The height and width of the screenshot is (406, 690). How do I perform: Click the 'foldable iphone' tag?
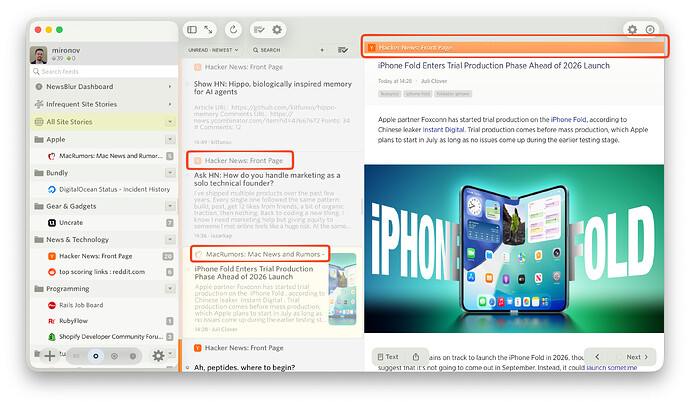(453, 94)
